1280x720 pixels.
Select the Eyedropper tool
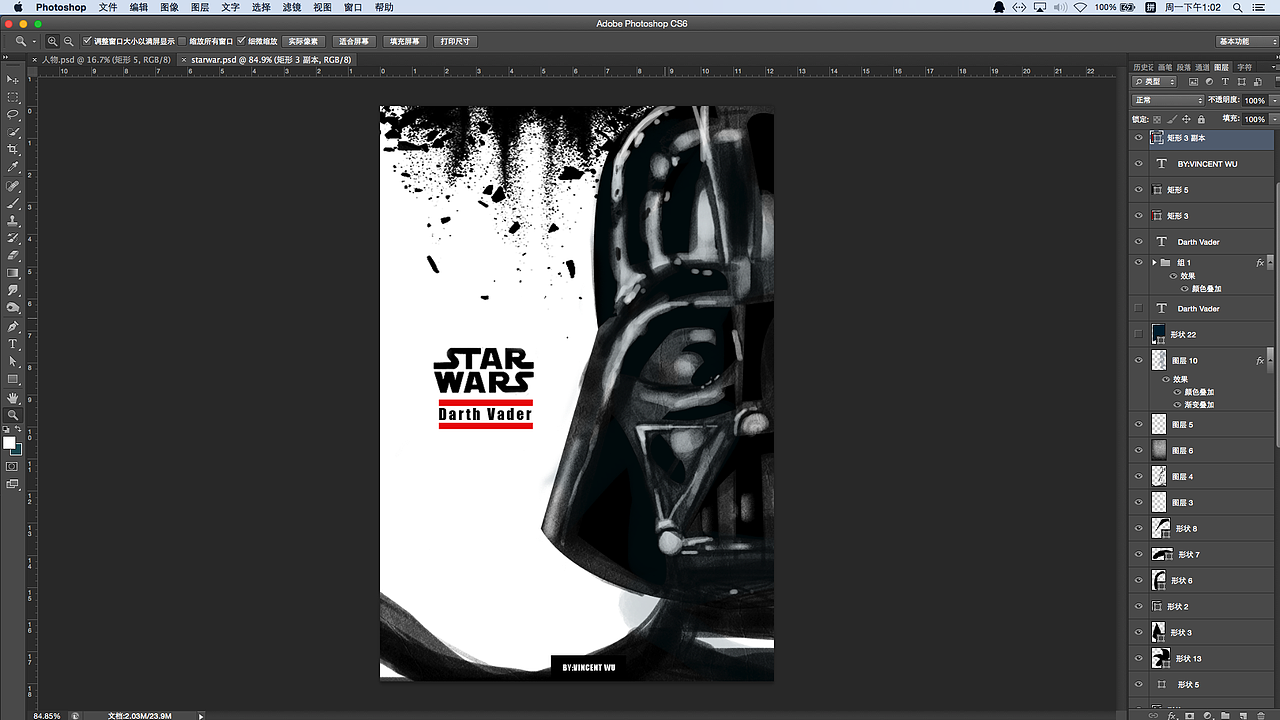[13, 167]
